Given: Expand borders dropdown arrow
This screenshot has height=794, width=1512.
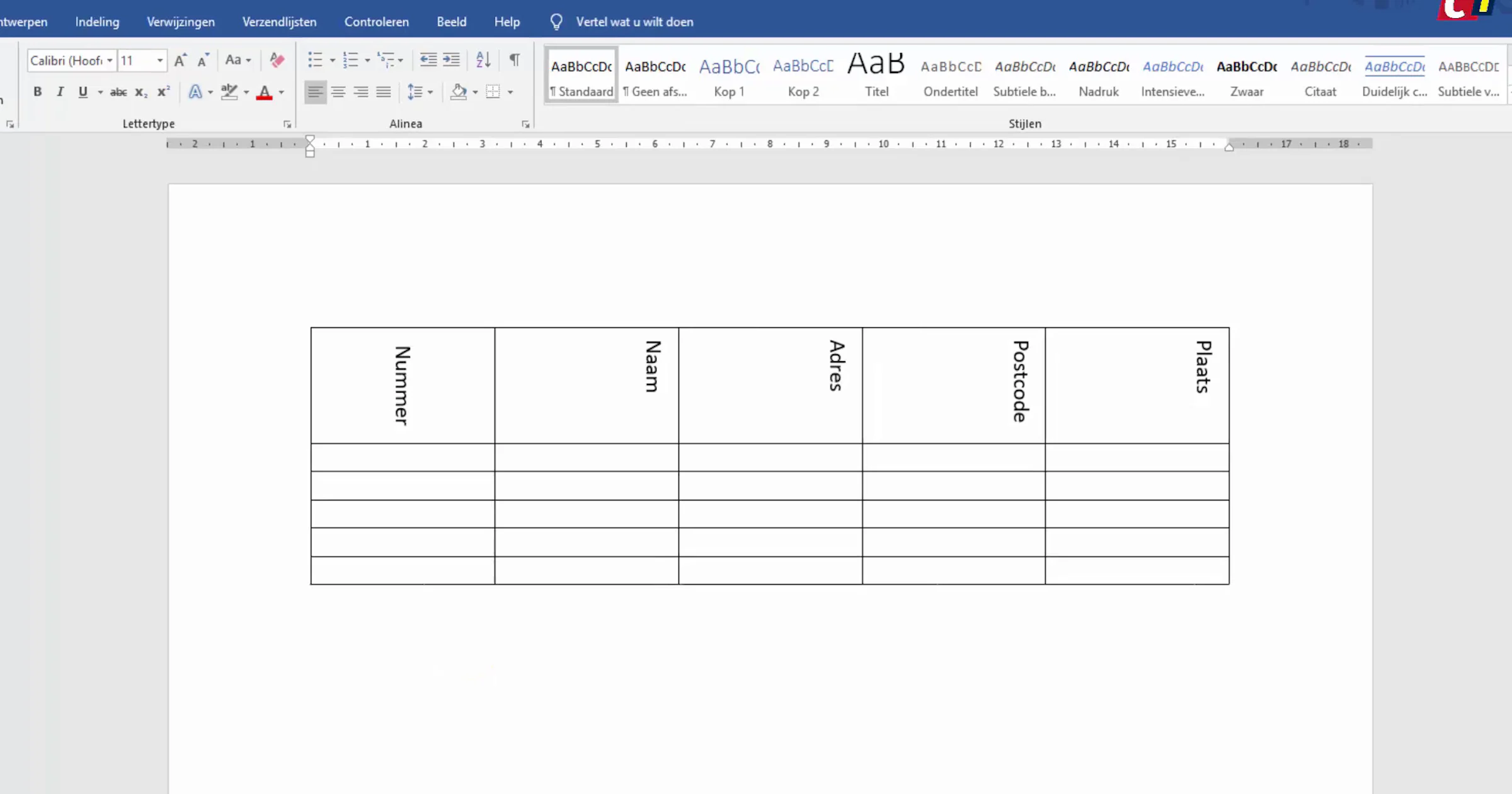Looking at the screenshot, I should pos(510,92).
